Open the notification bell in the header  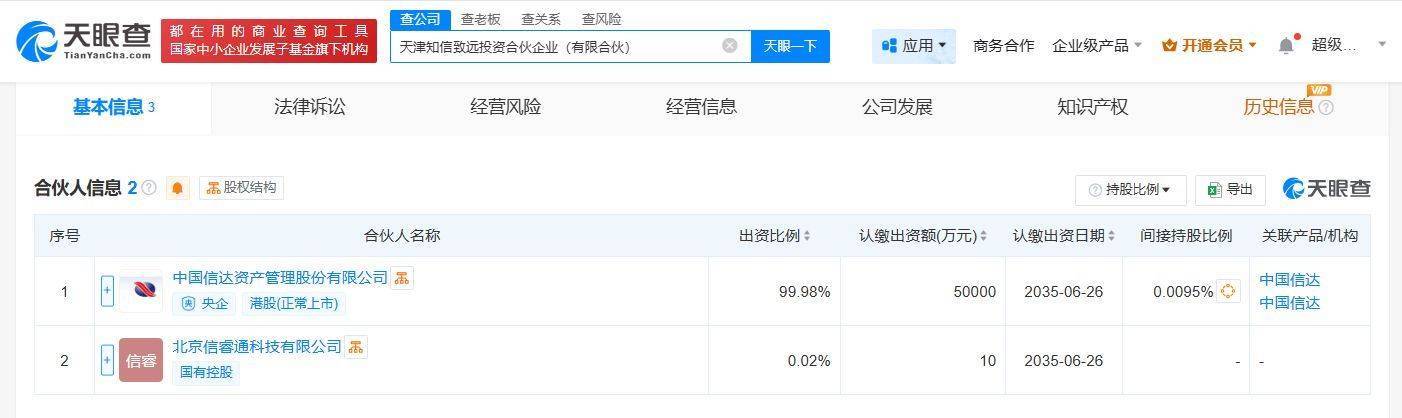[x=1286, y=45]
